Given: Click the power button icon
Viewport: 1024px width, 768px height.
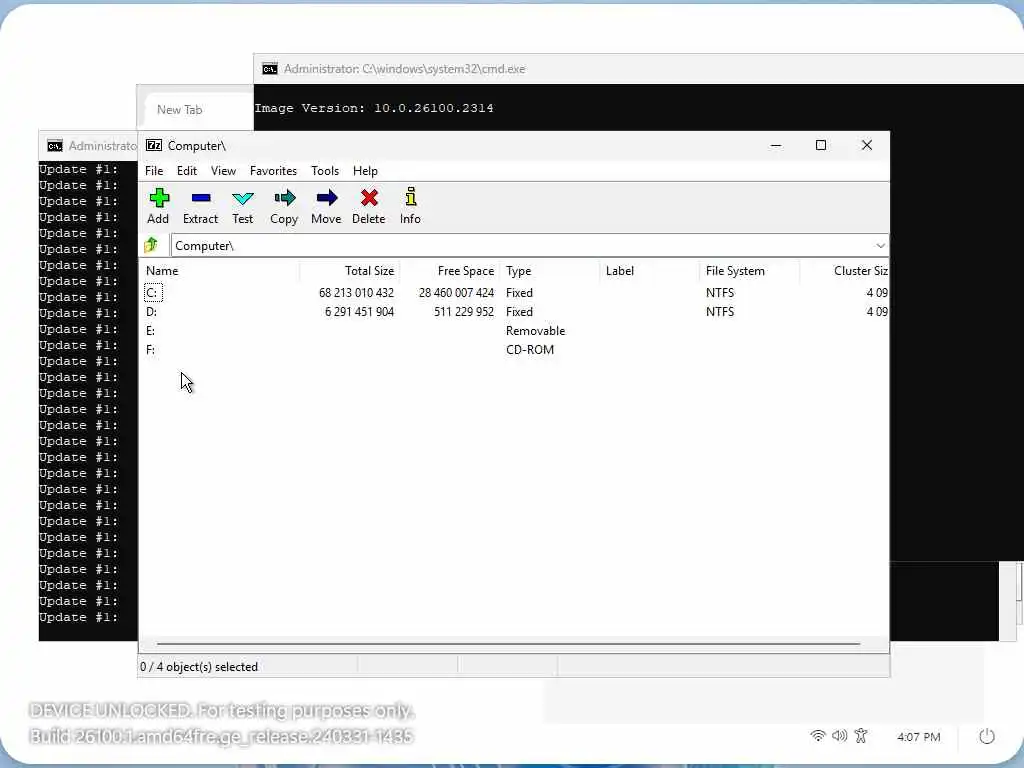Looking at the screenshot, I should pyautogui.click(x=987, y=736).
